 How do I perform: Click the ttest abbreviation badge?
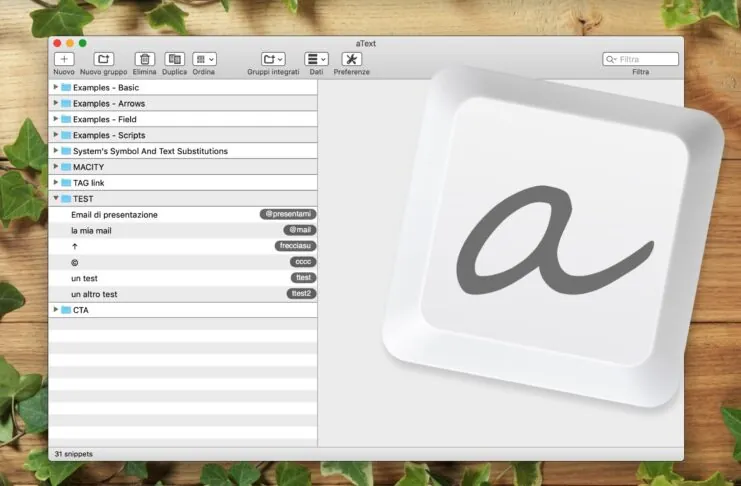(x=303, y=278)
